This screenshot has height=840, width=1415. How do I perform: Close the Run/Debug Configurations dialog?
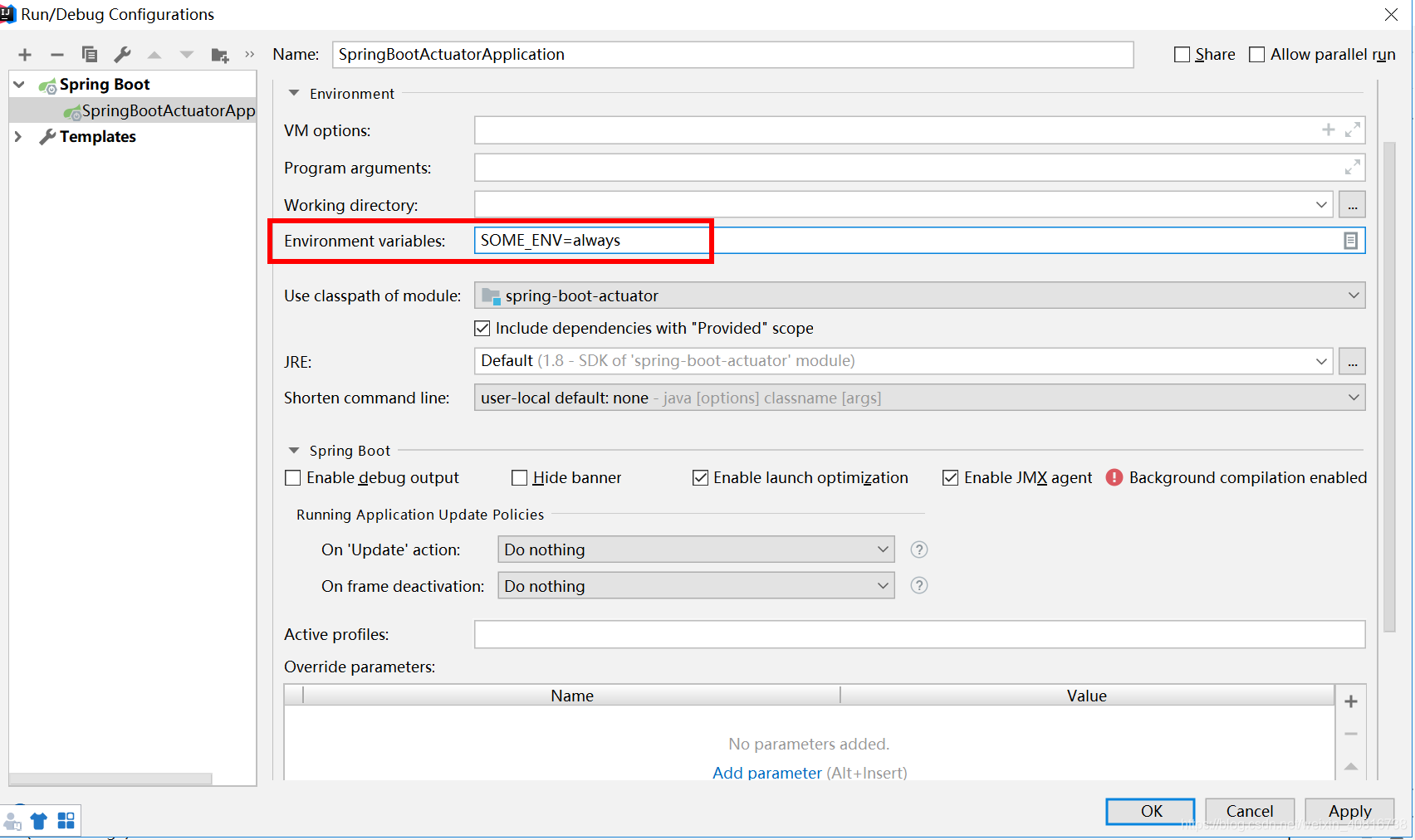[x=1391, y=15]
